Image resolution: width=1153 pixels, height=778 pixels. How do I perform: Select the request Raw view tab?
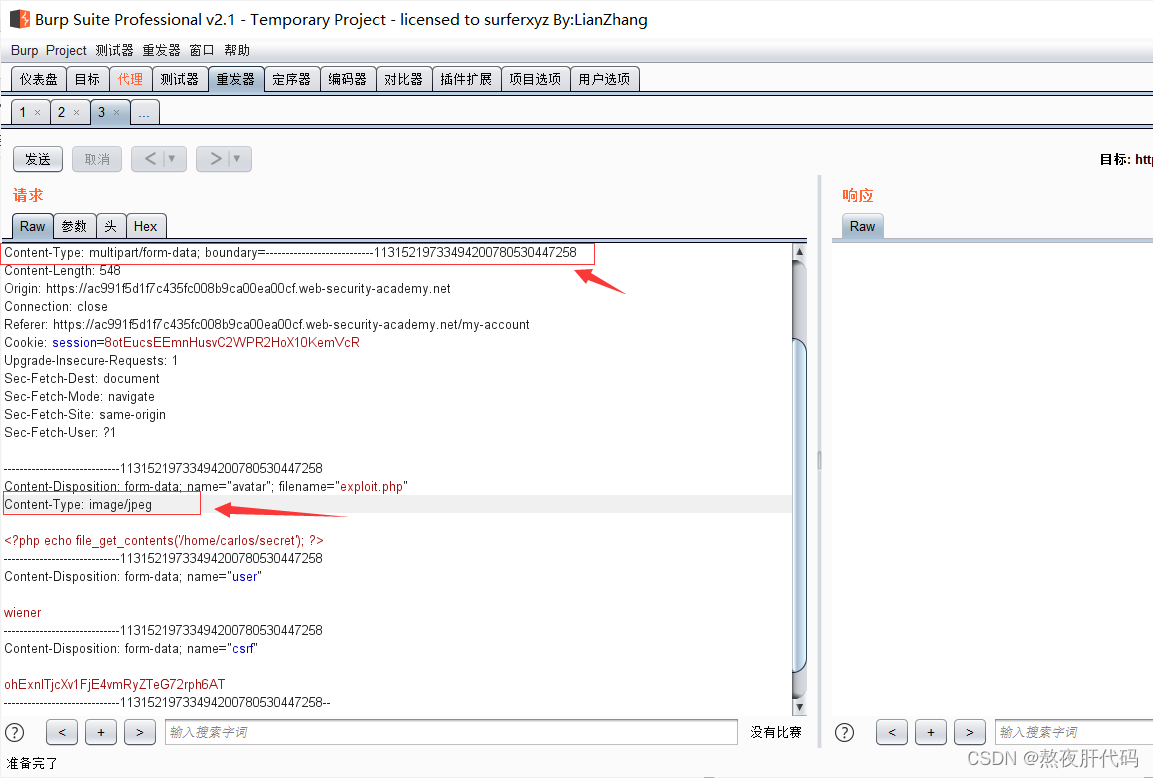(x=32, y=226)
